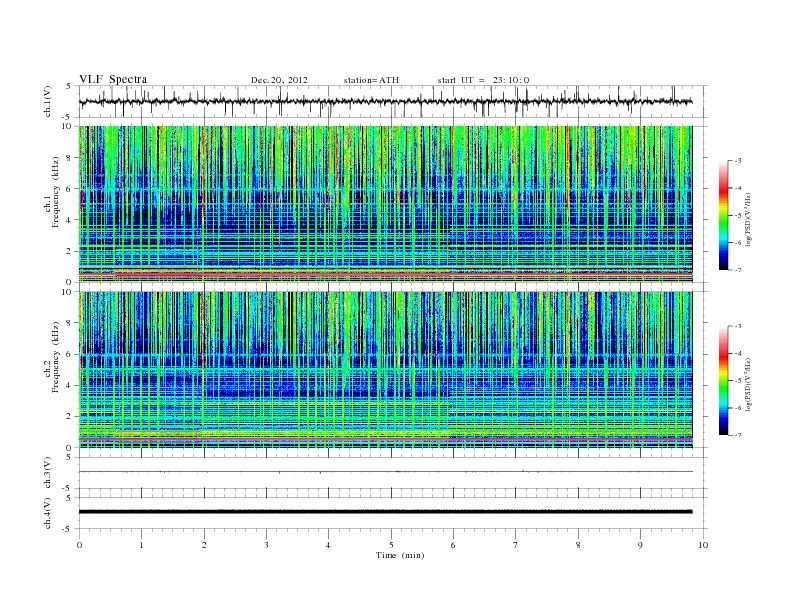Viewport: 792px width, 612px height.
Task: Click the time axis tick label "1"
Action: coord(141,545)
